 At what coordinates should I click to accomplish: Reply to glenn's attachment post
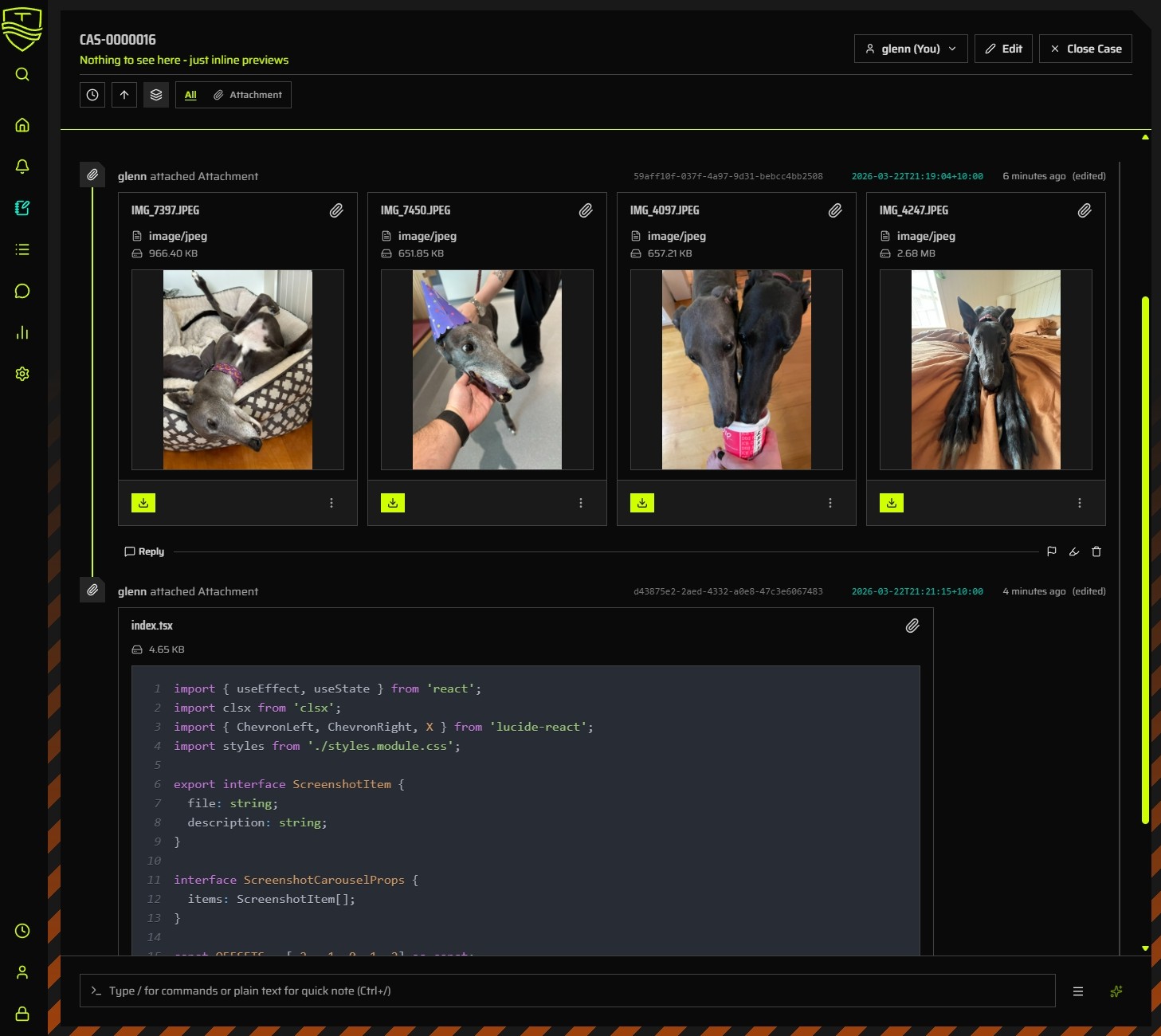(x=143, y=551)
